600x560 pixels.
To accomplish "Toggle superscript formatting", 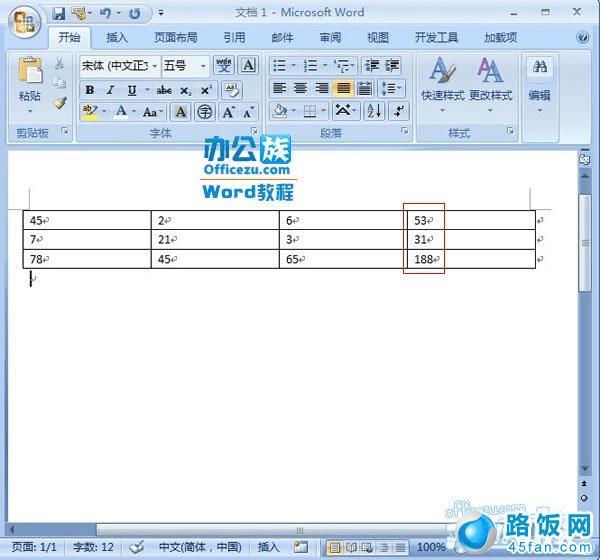I will click(206, 90).
